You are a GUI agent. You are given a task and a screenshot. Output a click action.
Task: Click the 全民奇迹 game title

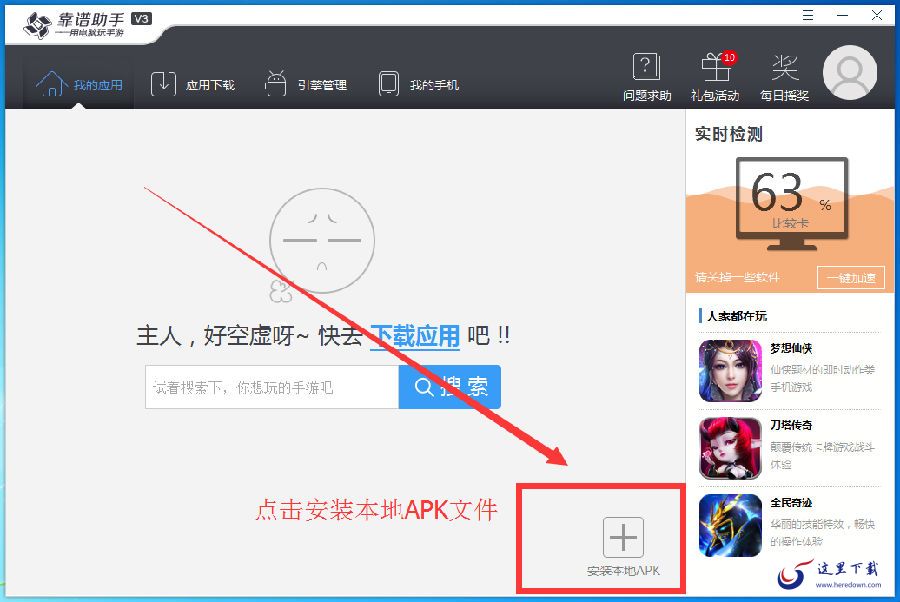tap(791, 503)
